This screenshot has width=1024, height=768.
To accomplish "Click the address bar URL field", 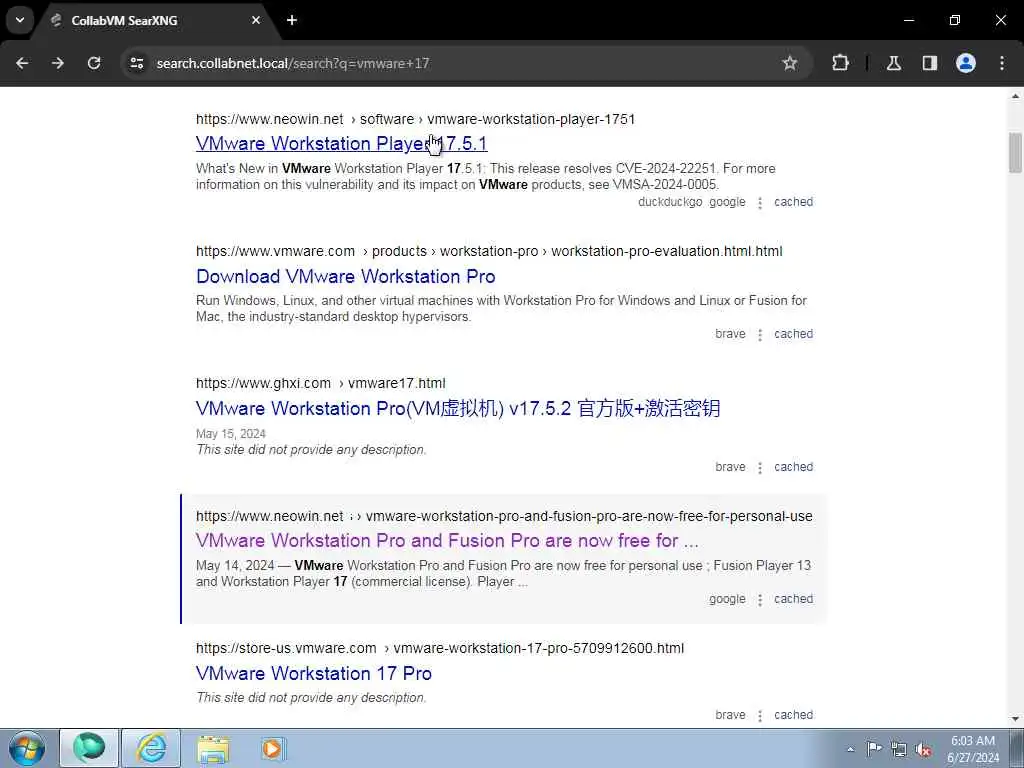I will pyautogui.click(x=457, y=63).
